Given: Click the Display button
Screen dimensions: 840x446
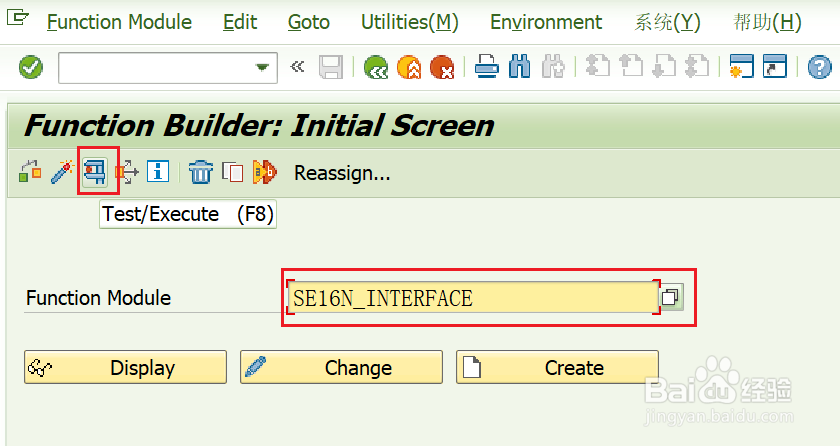Looking at the screenshot, I should coord(126,367).
